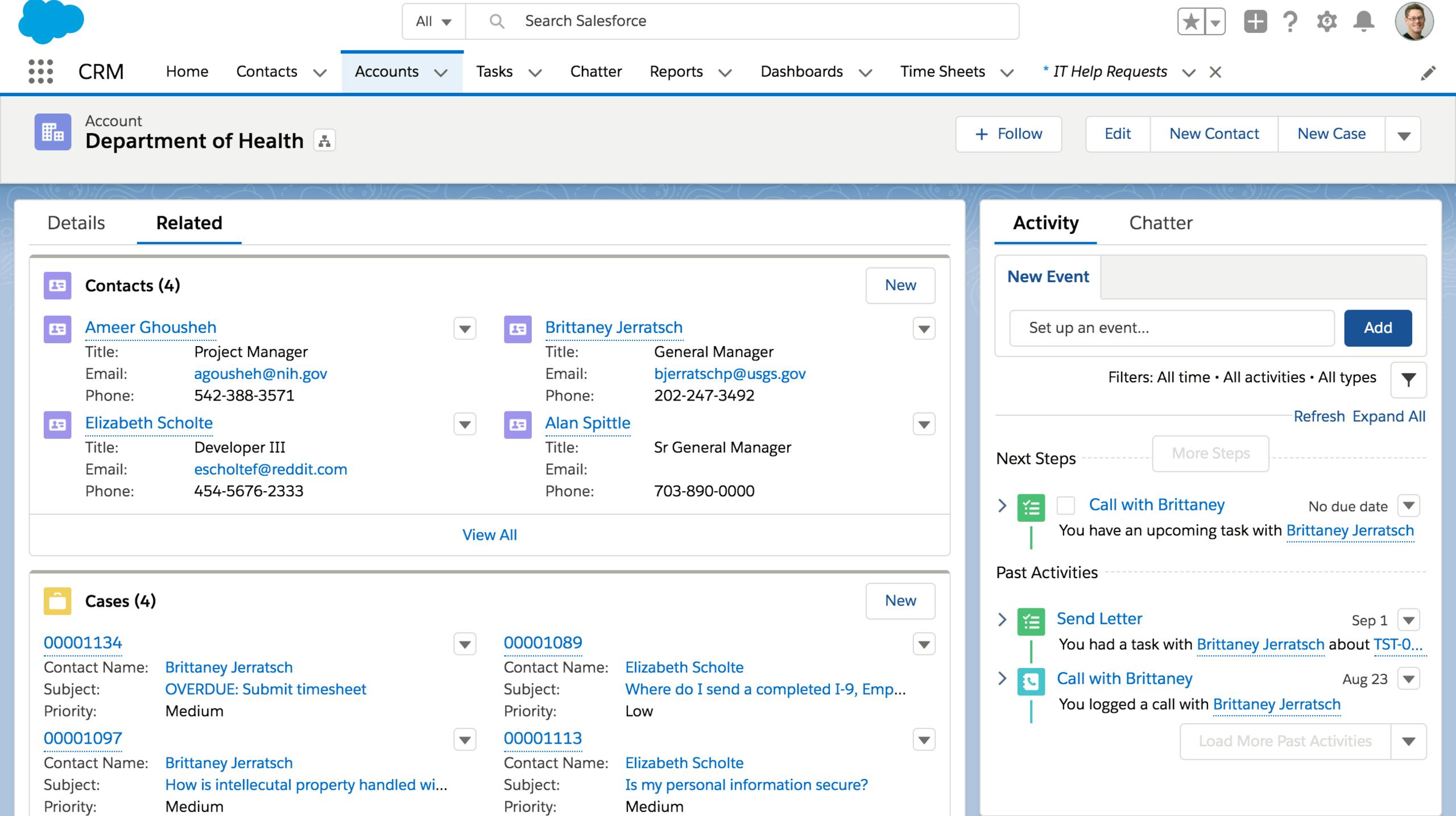Open the global actions plus icon
This screenshot has height=816, width=1456.
point(1255,22)
